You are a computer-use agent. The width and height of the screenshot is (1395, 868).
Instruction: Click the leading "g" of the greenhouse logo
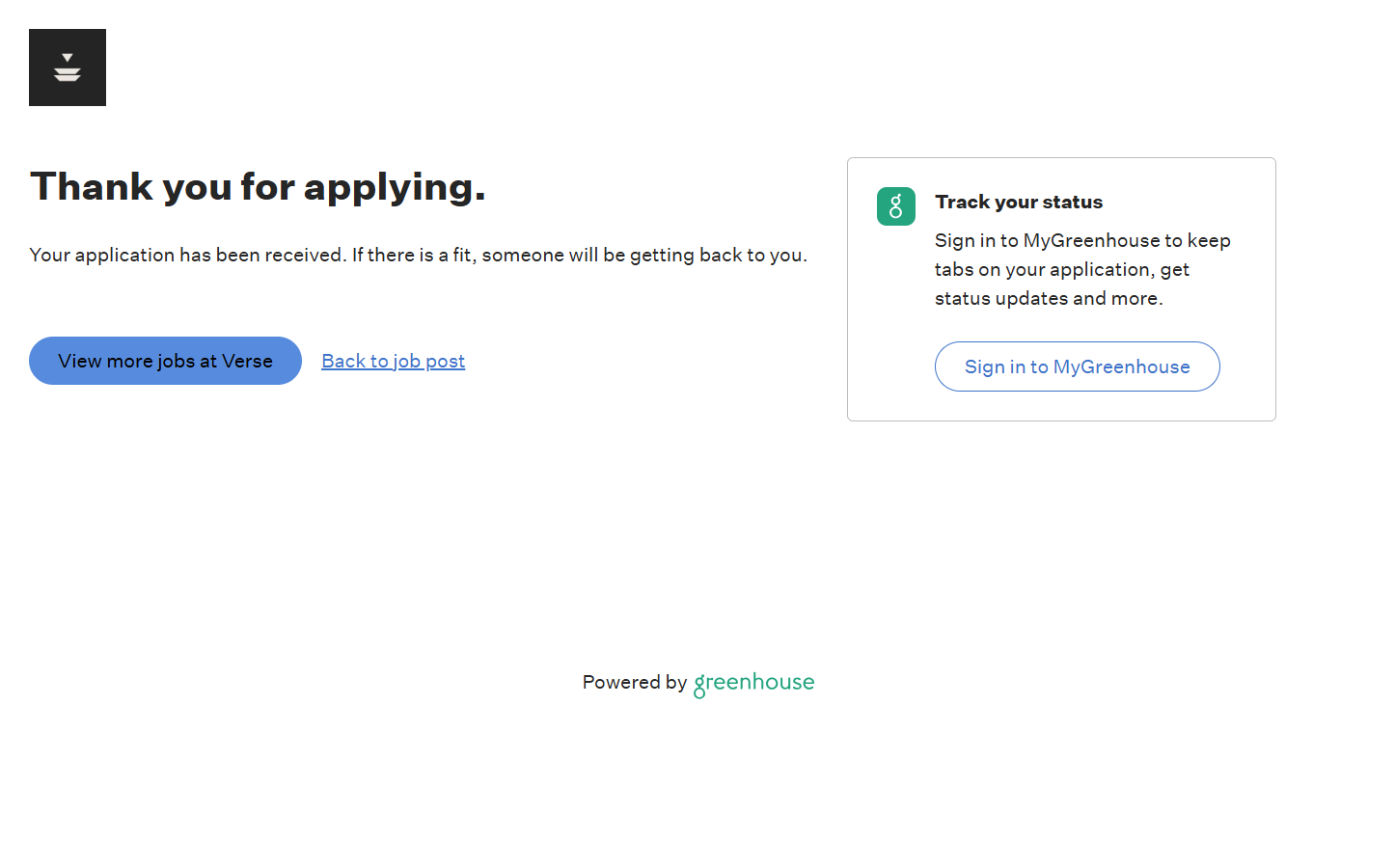(699, 686)
